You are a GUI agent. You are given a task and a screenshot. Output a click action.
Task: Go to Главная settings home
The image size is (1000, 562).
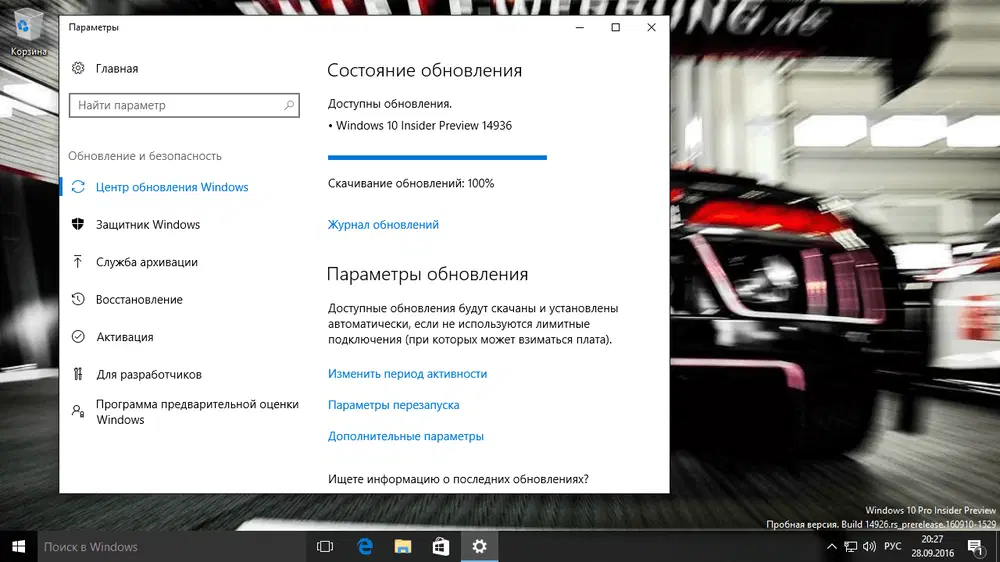[117, 68]
